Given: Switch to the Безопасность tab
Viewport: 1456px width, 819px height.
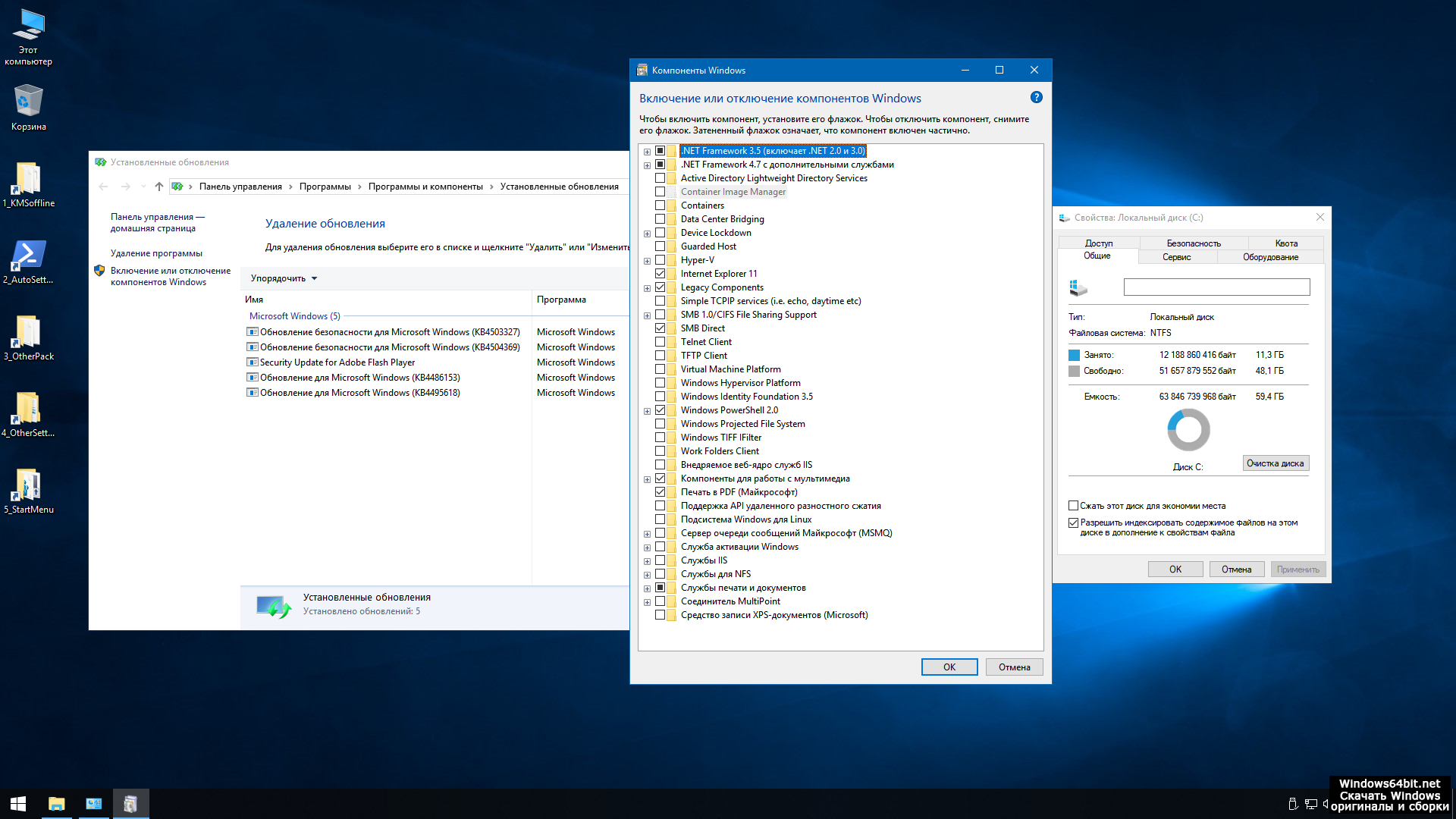Looking at the screenshot, I should (1193, 243).
